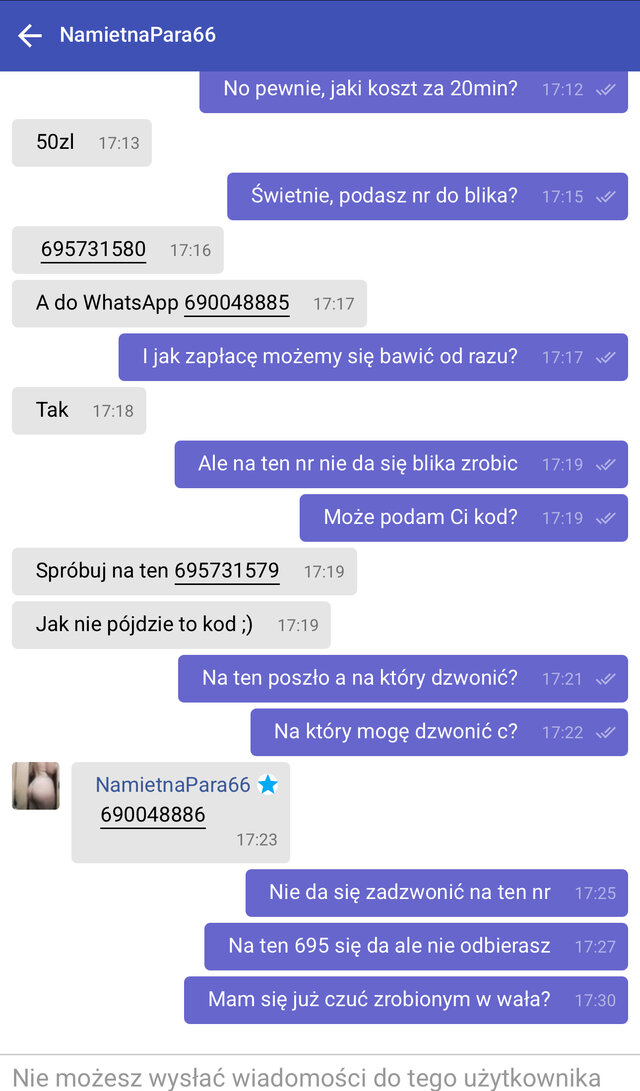This screenshot has width=640, height=1091.
Task: Tap the WhatsApp number 690048885 link
Action: coord(237,303)
